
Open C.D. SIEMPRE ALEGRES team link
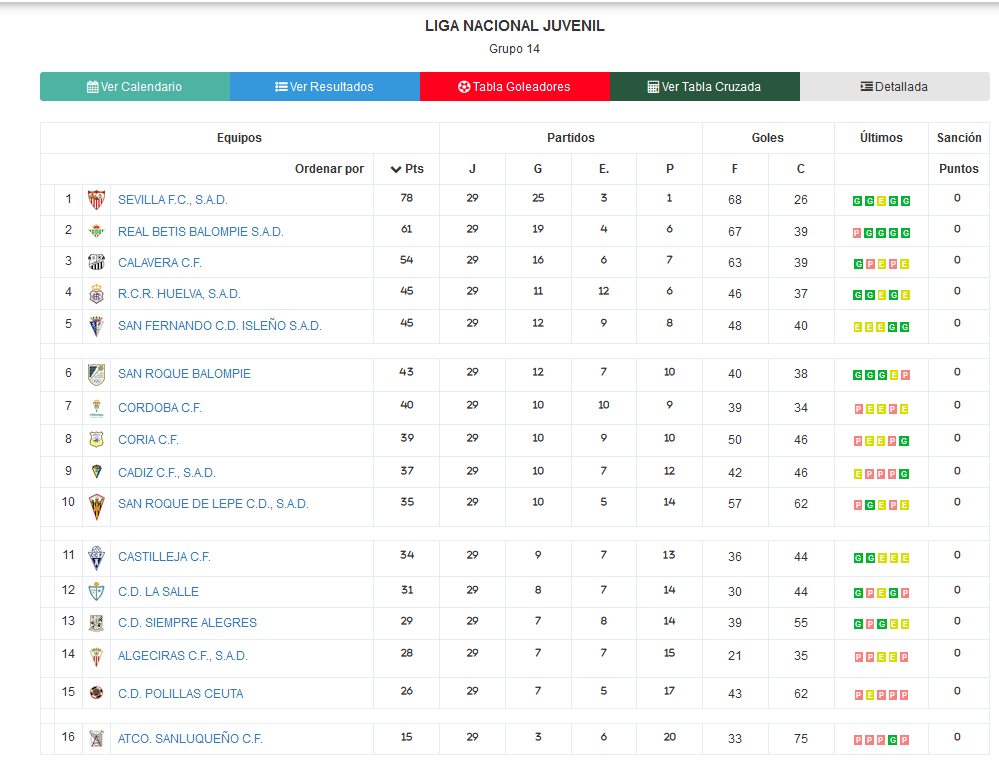click(187, 623)
